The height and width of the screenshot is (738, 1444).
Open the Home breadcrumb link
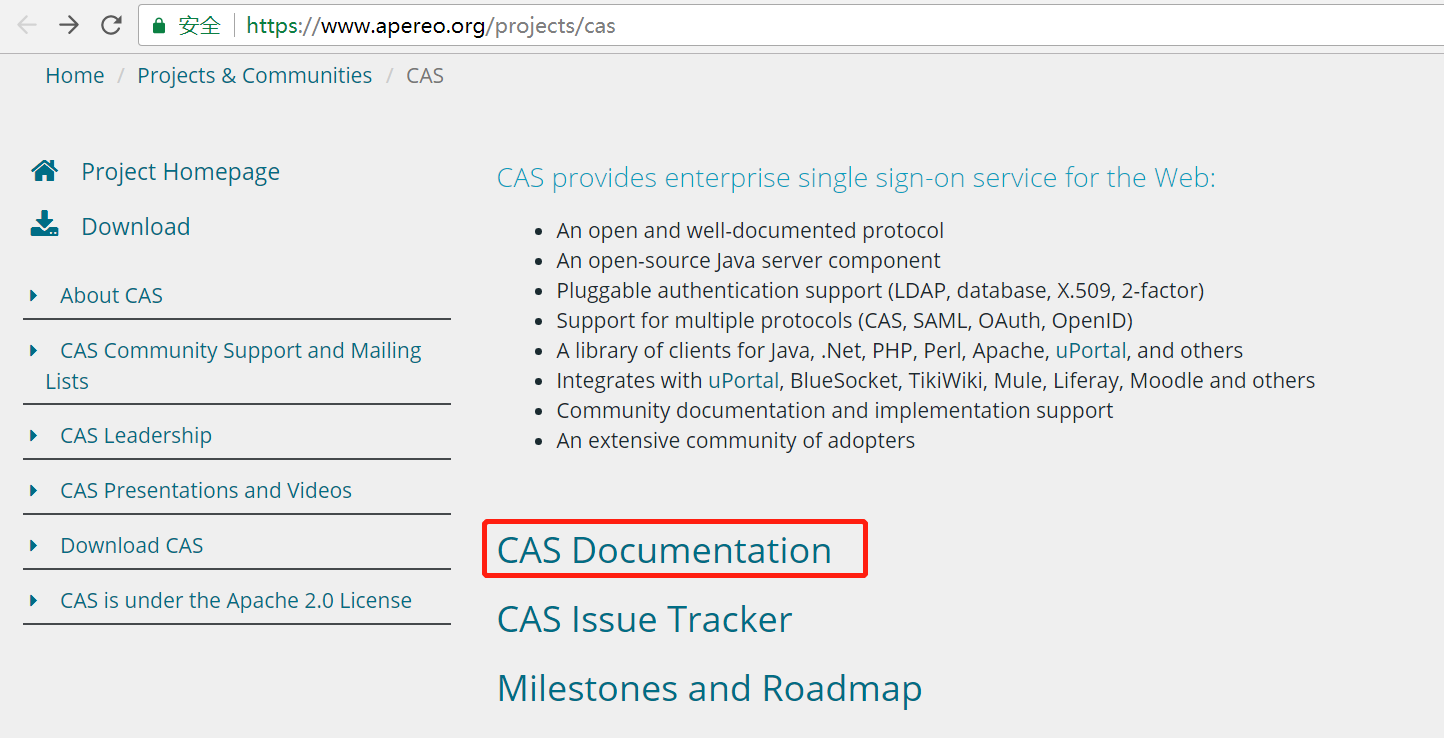click(75, 76)
